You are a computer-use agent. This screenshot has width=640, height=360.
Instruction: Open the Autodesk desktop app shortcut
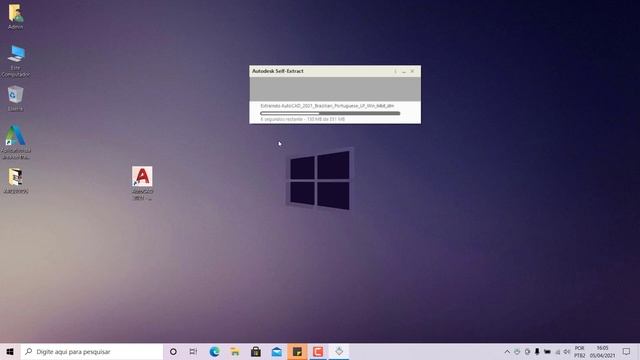click(16, 142)
